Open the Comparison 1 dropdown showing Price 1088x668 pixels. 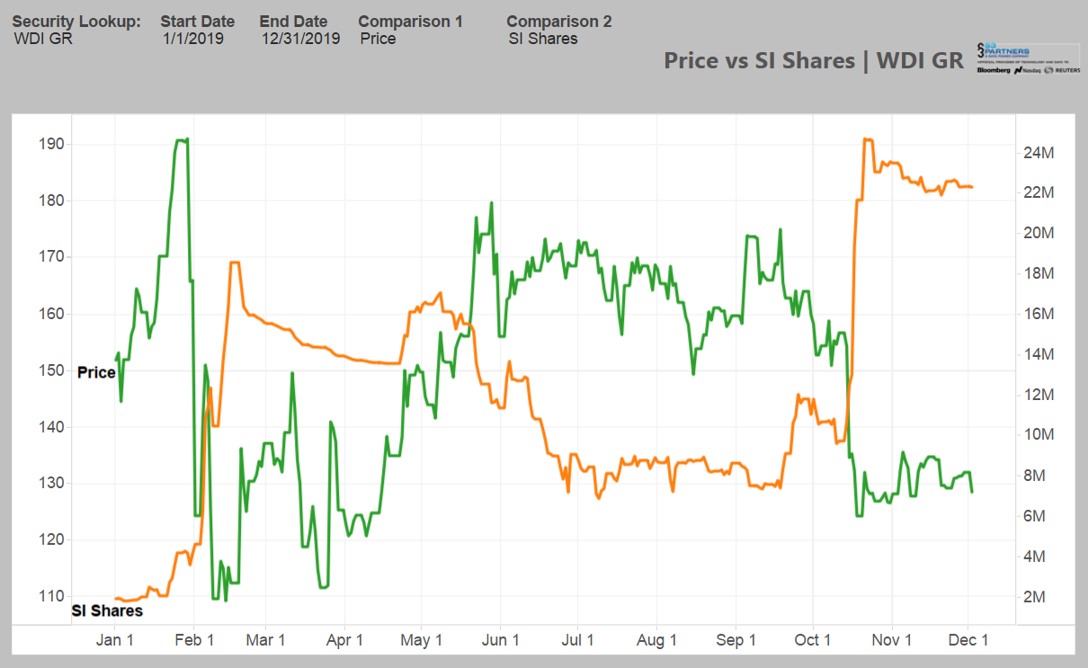[378, 39]
